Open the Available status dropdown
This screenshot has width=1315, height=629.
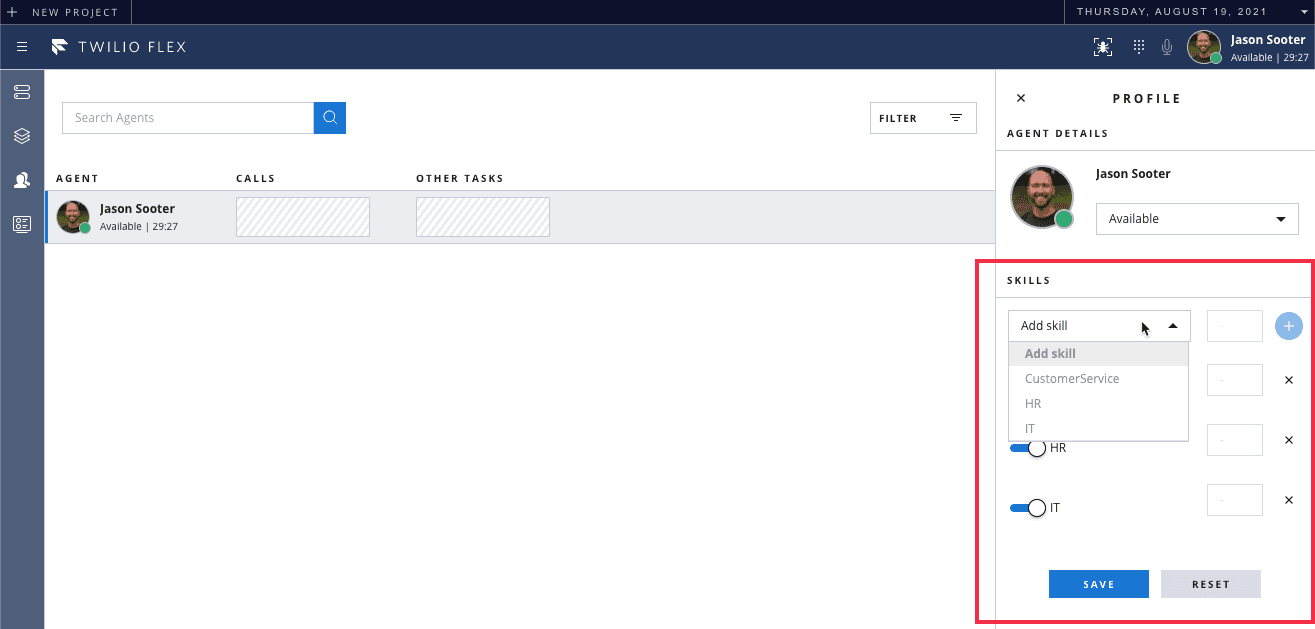[x=1196, y=218]
